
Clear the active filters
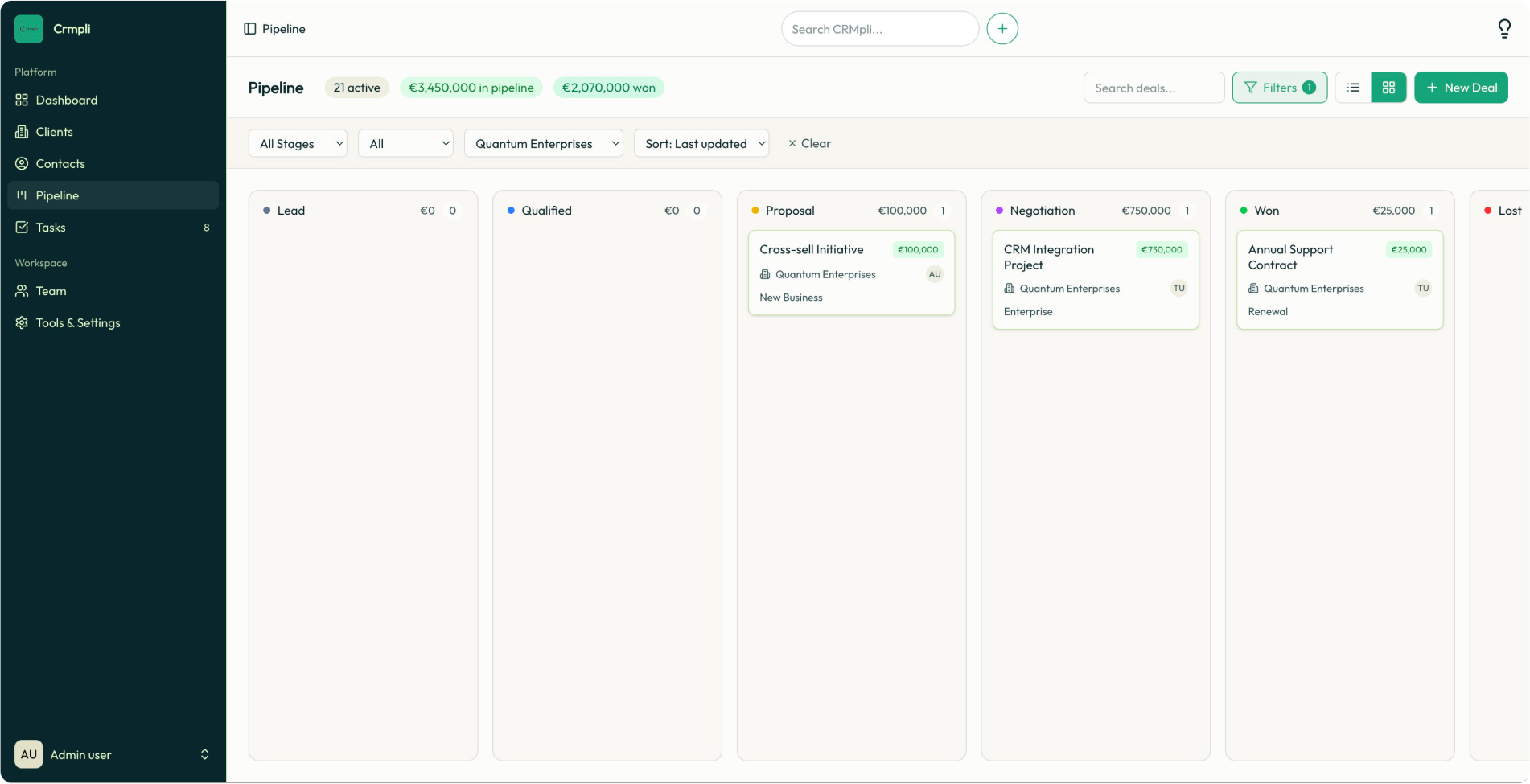809,143
